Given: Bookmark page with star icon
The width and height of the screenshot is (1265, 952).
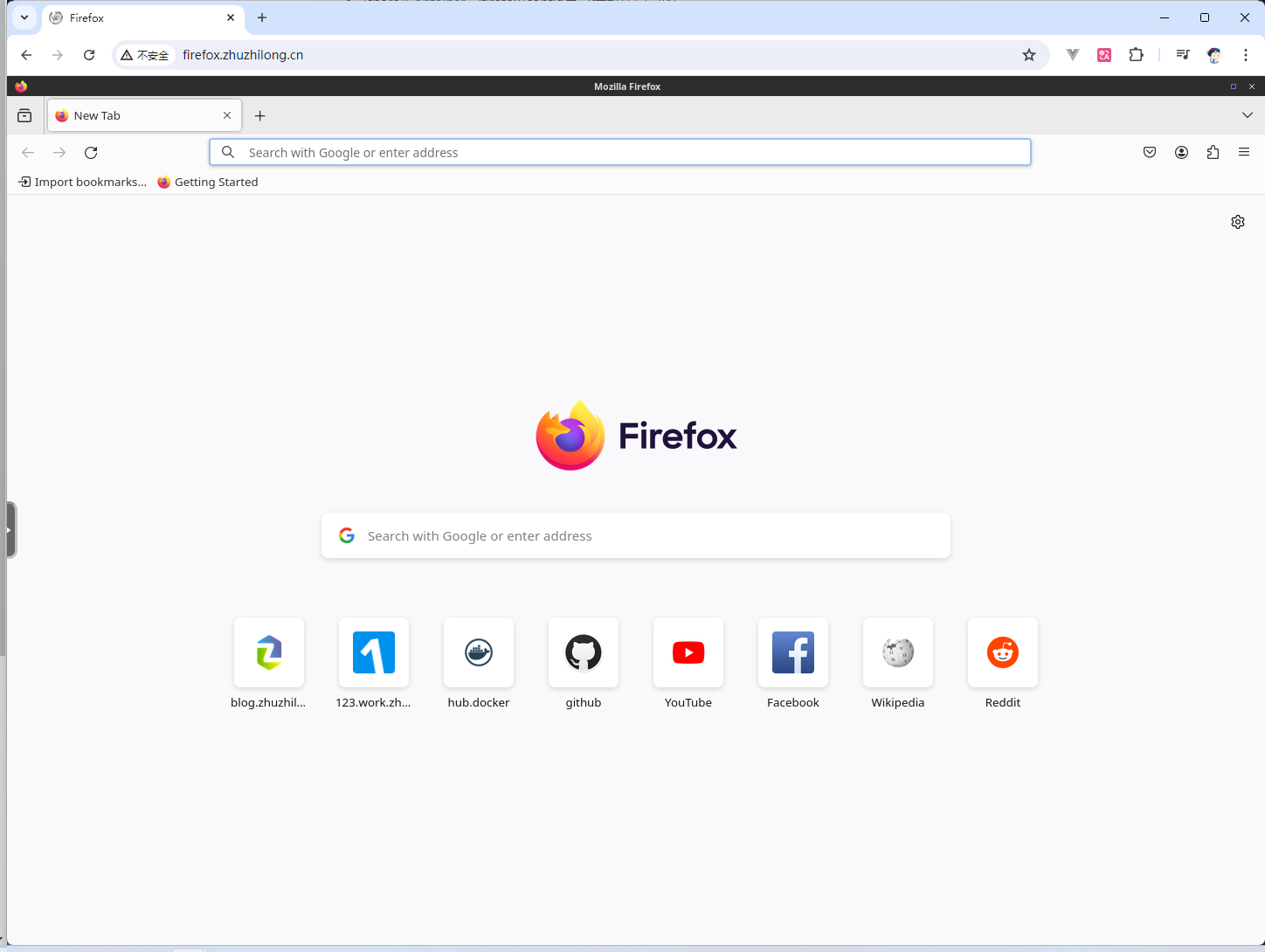Looking at the screenshot, I should (x=1029, y=55).
